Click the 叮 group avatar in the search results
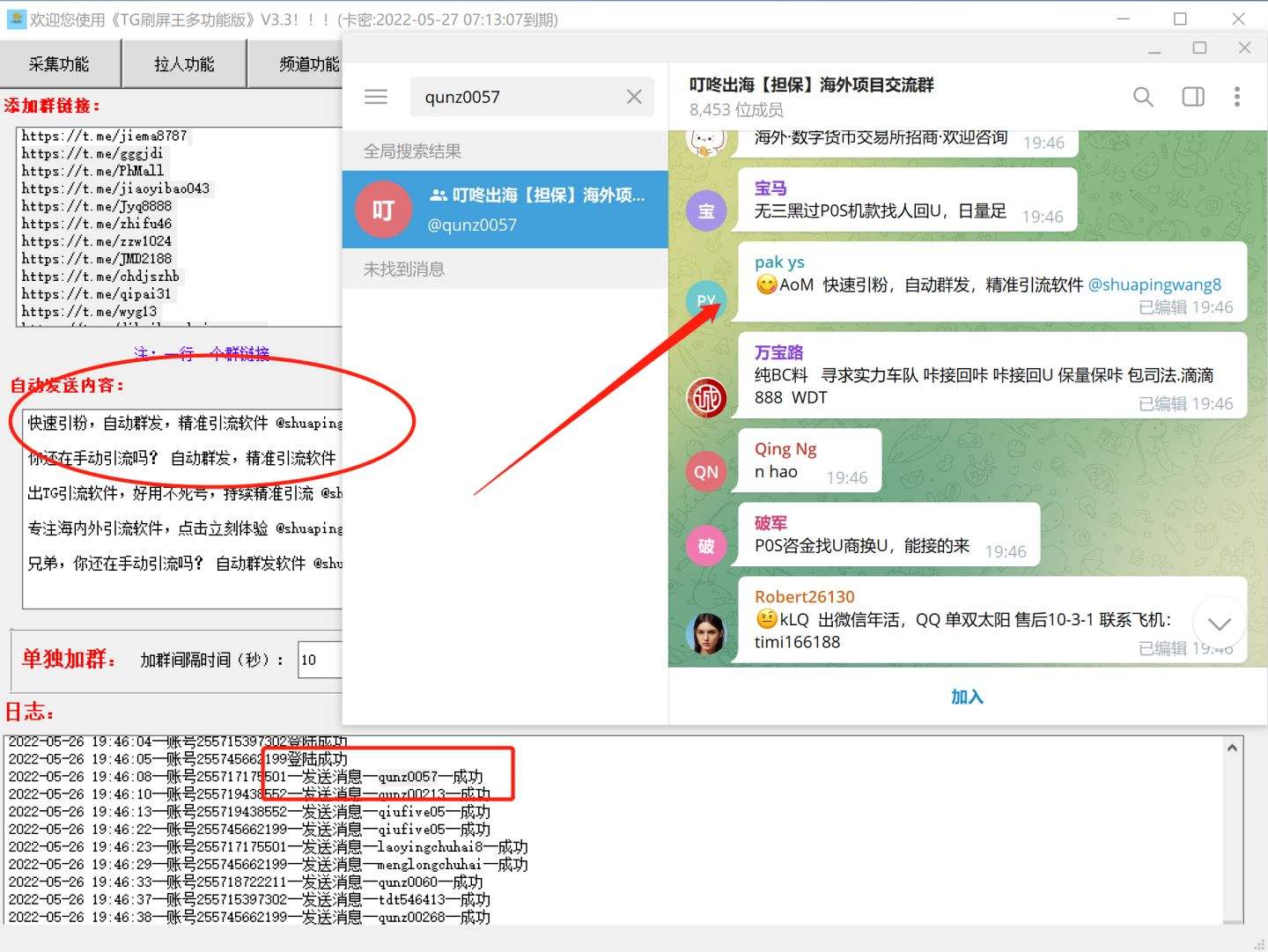This screenshot has height=952, width=1268. pyautogui.click(x=383, y=210)
